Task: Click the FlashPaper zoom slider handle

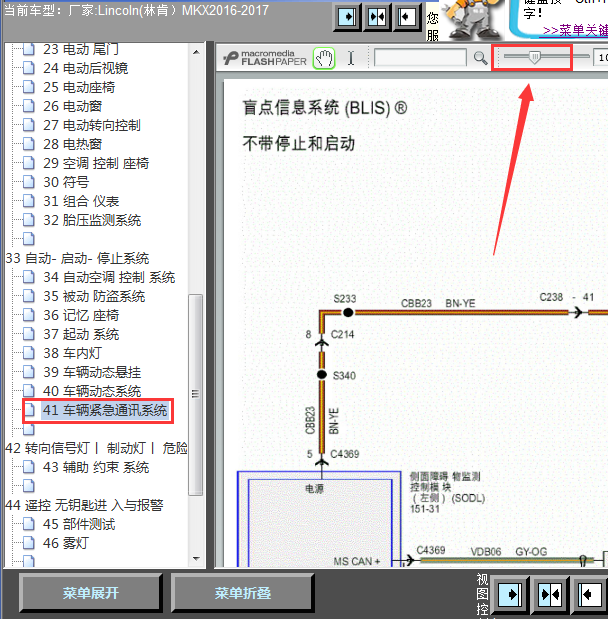Action: (x=535, y=58)
